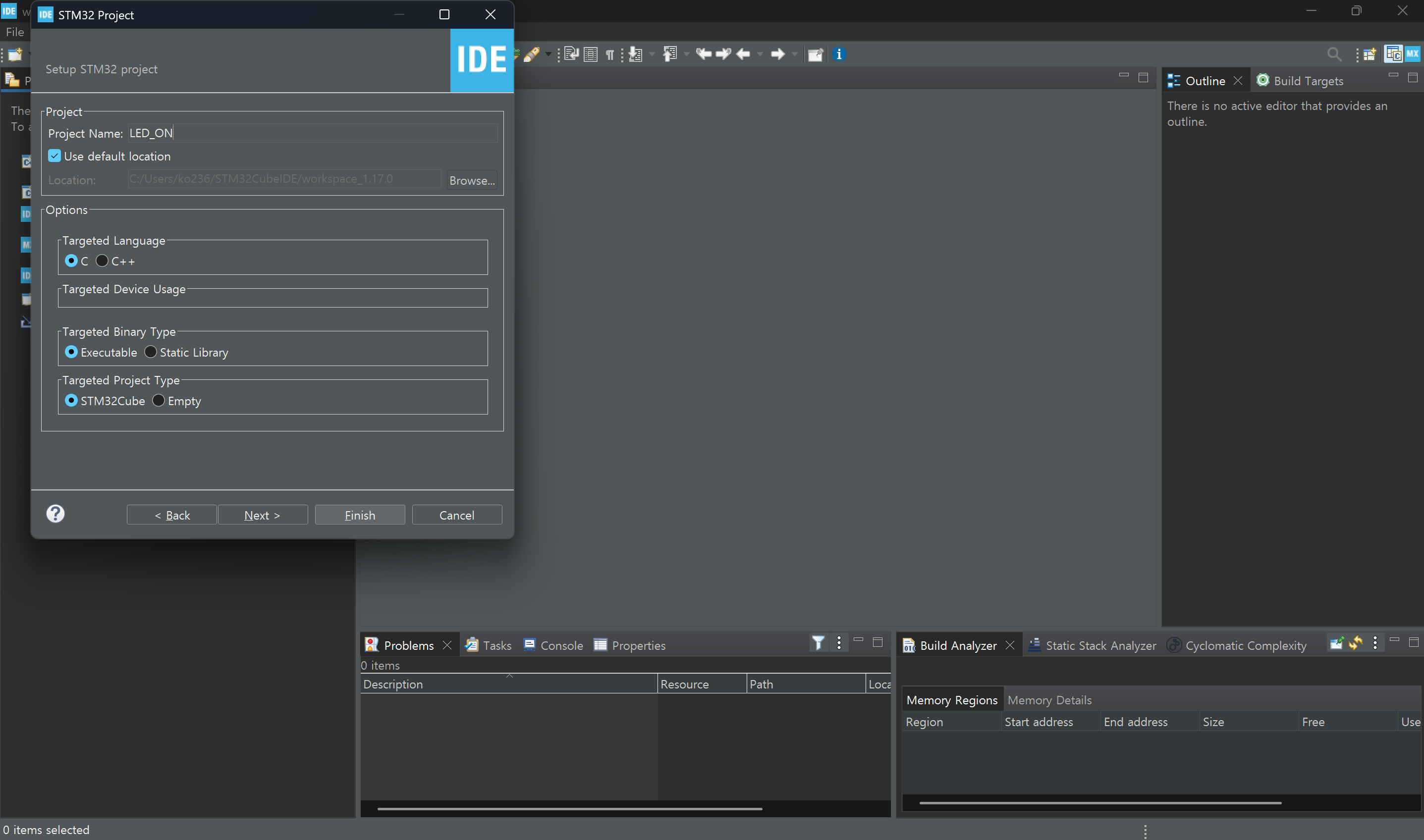Click the Next button in the dialog
Image resolution: width=1424 pixels, height=840 pixels.
263,515
